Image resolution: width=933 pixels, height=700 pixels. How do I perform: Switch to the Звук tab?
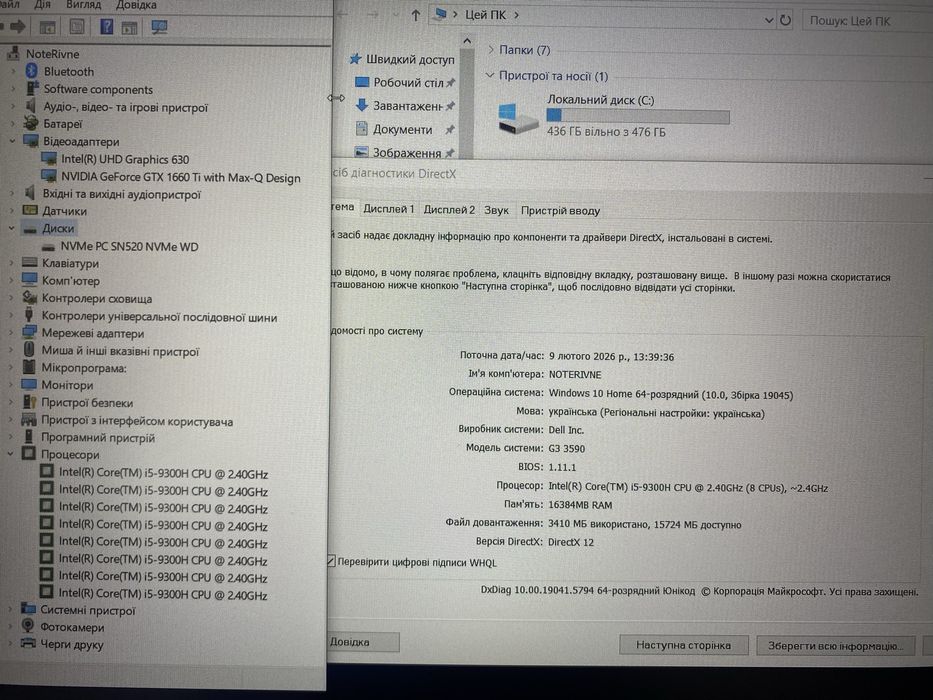coord(496,210)
